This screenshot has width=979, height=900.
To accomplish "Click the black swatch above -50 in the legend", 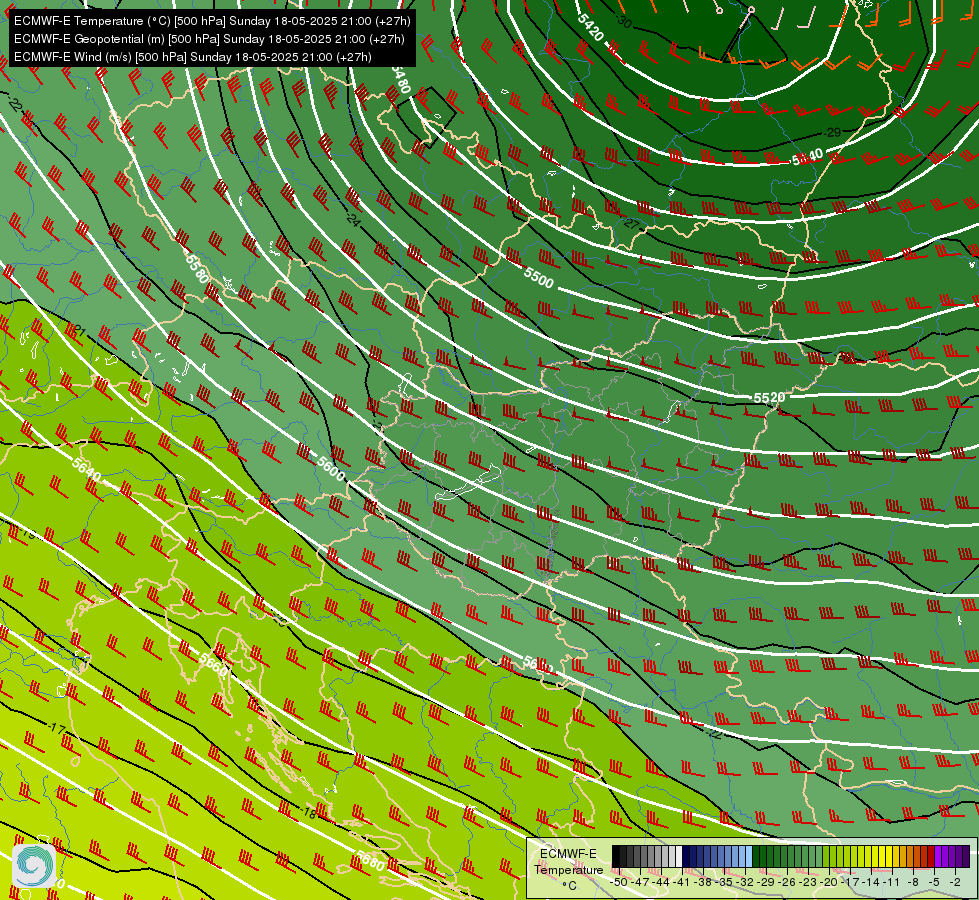I will [616, 857].
